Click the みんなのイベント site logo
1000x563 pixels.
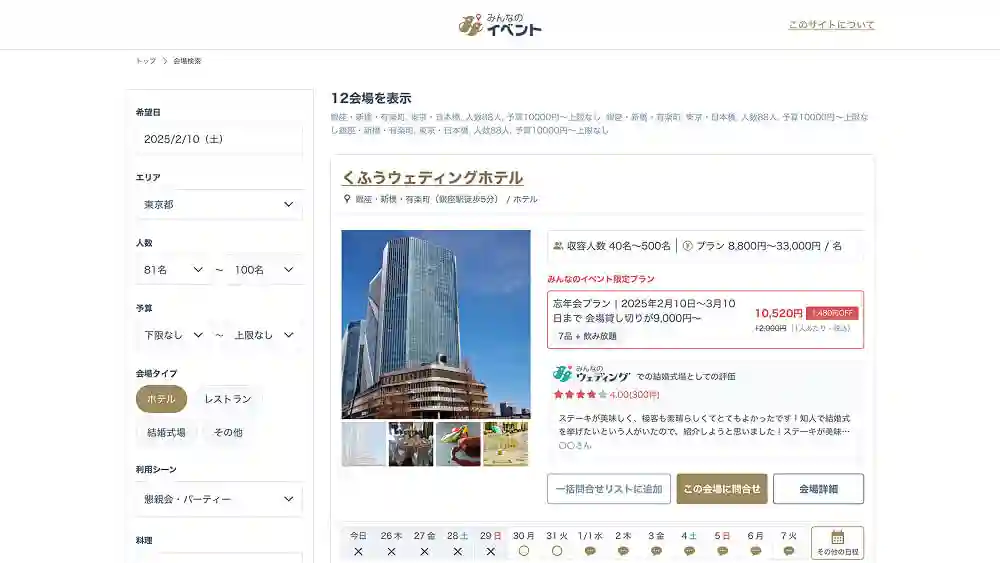[500, 25]
